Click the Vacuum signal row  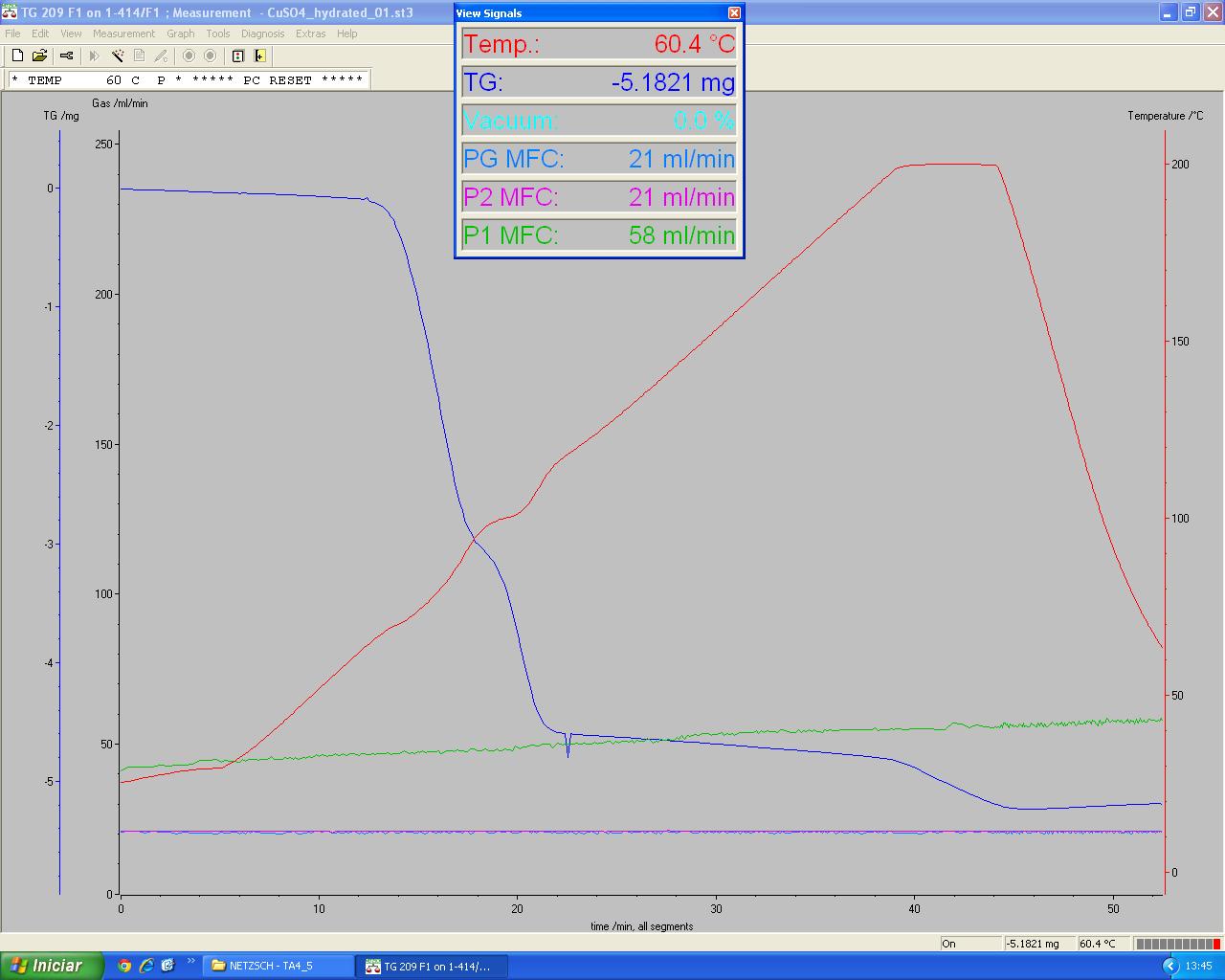coord(599,121)
